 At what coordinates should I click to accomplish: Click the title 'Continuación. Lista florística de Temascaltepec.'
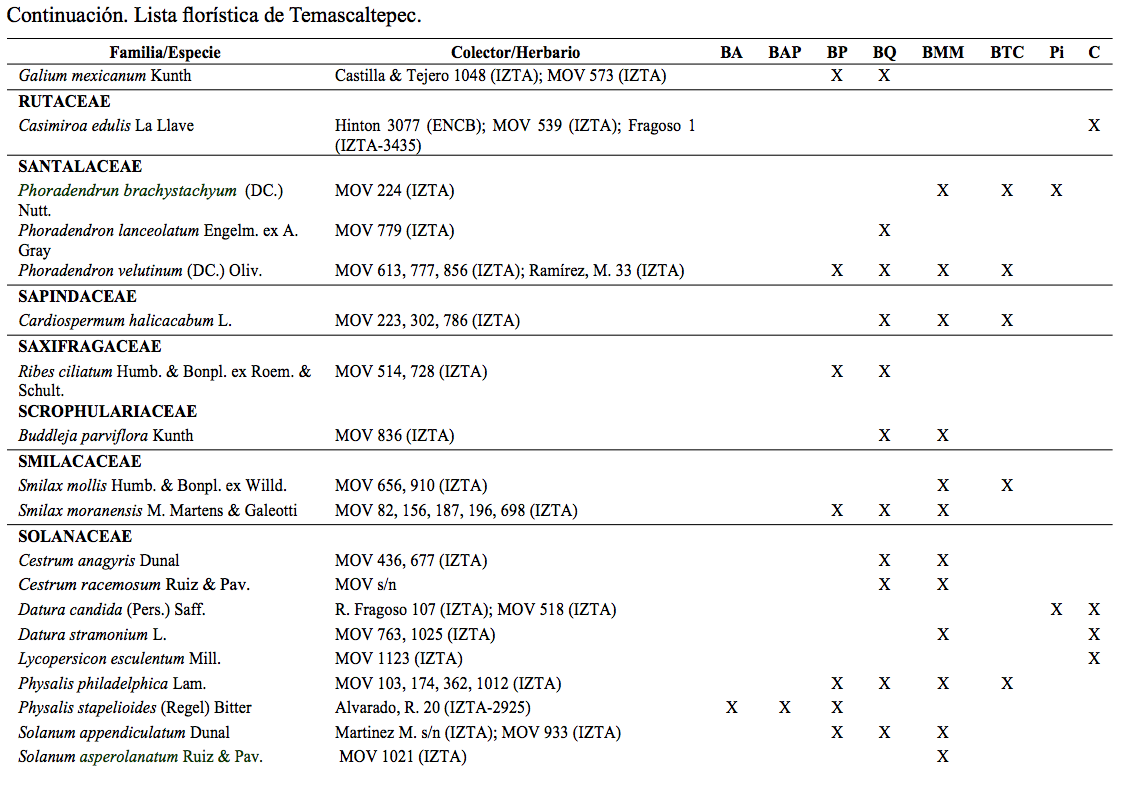point(214,16)
